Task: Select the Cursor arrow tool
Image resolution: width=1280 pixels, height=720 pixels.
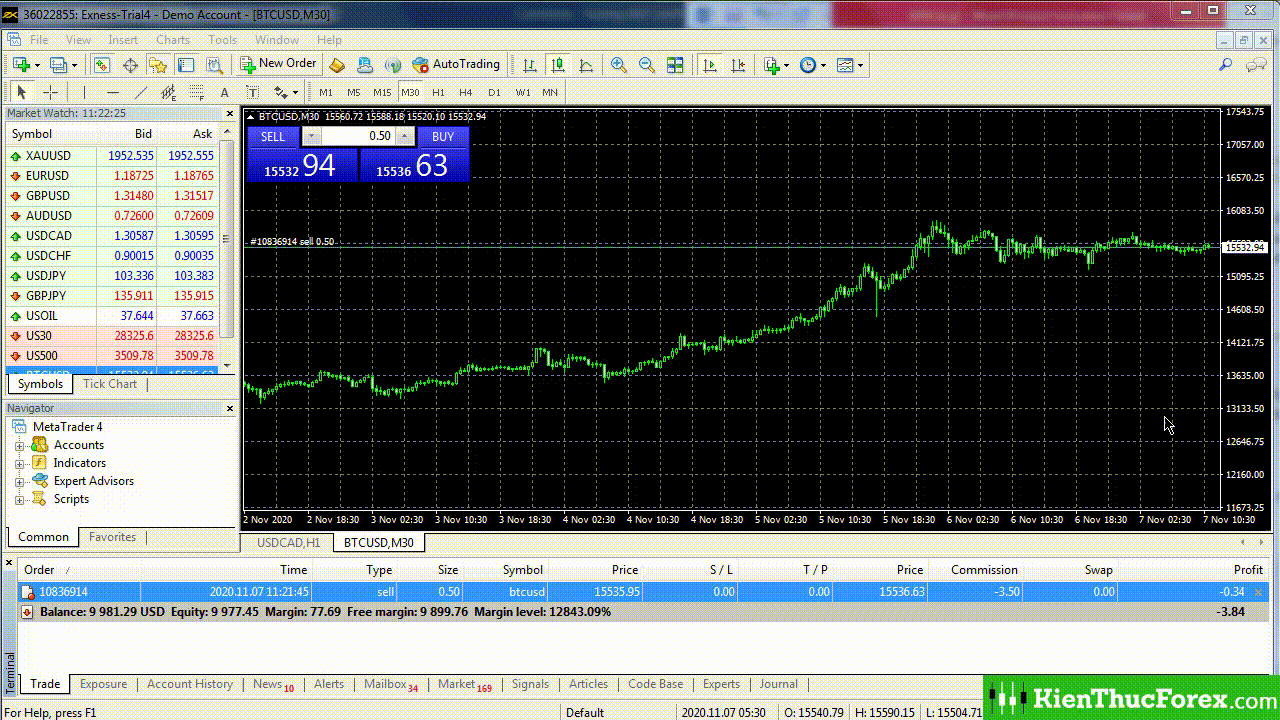Action: click(x=21, y=92)
